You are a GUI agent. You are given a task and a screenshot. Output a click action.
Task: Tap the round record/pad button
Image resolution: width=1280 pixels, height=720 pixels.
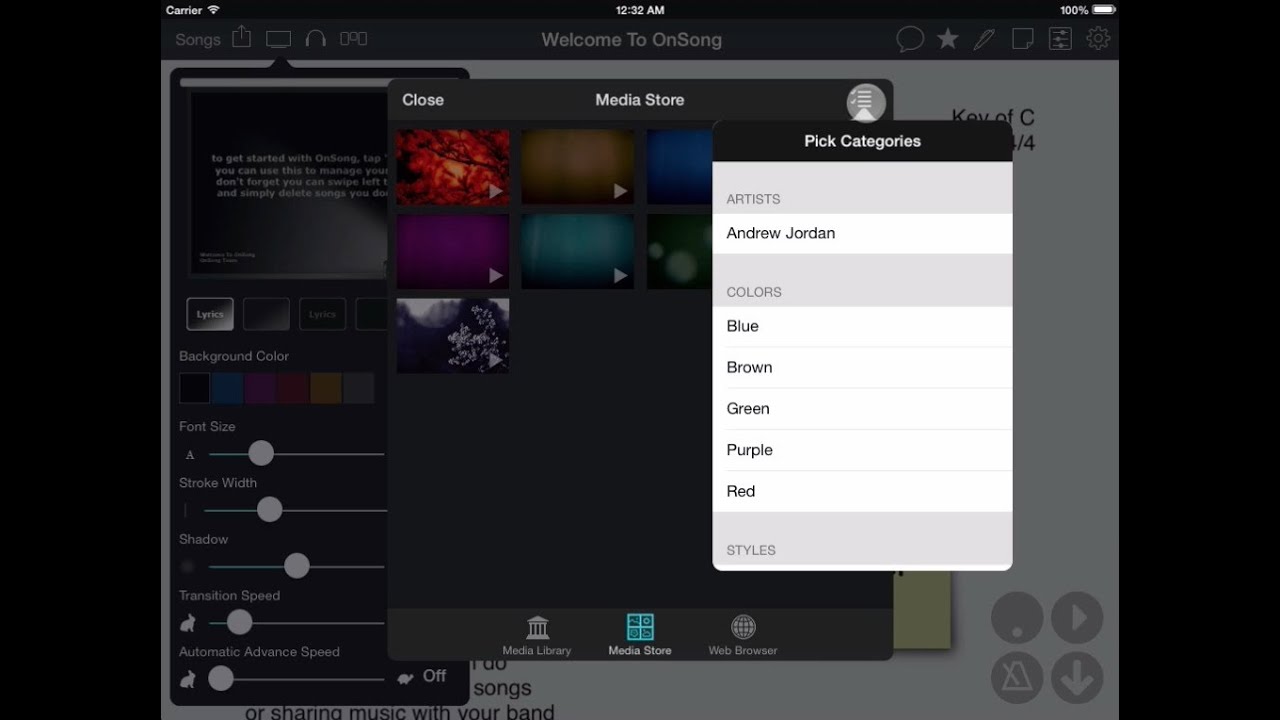pyautogui.click(x=1017, y=617)
